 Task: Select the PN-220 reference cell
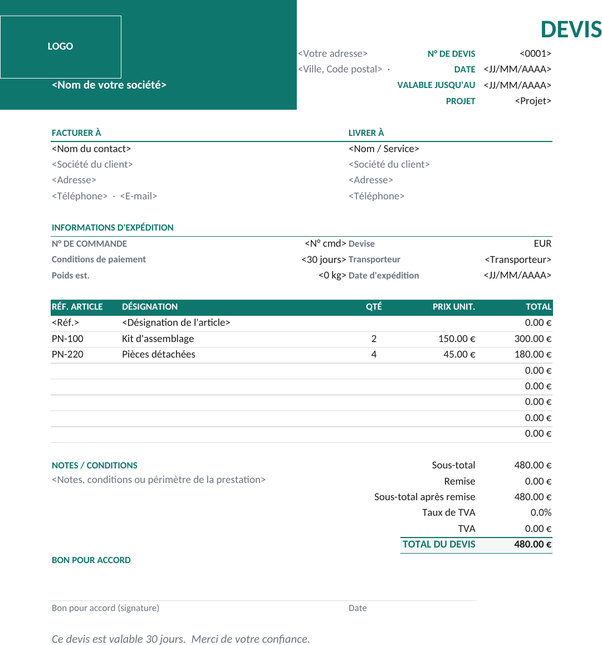(x=67, y=354)
